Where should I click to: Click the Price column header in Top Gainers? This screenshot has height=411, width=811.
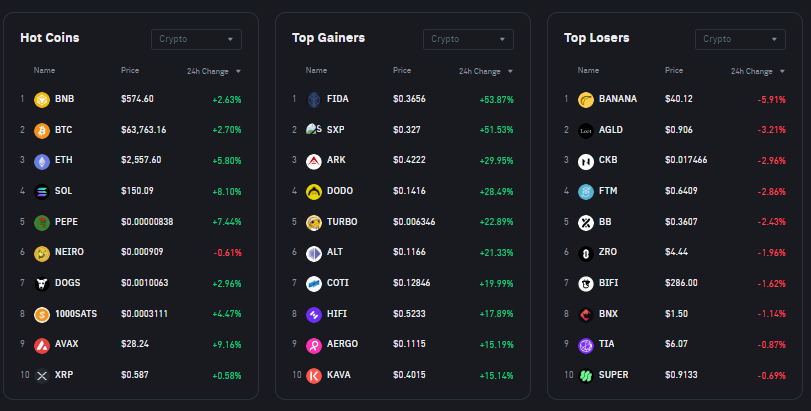click(x=402, y=70)
